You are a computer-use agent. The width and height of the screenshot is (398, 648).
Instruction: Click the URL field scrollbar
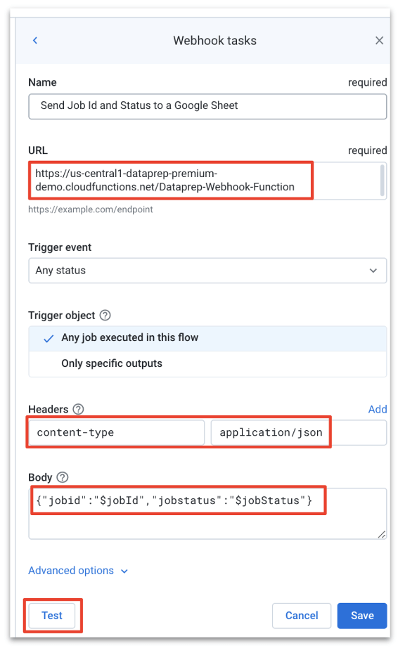click(382, 180)
